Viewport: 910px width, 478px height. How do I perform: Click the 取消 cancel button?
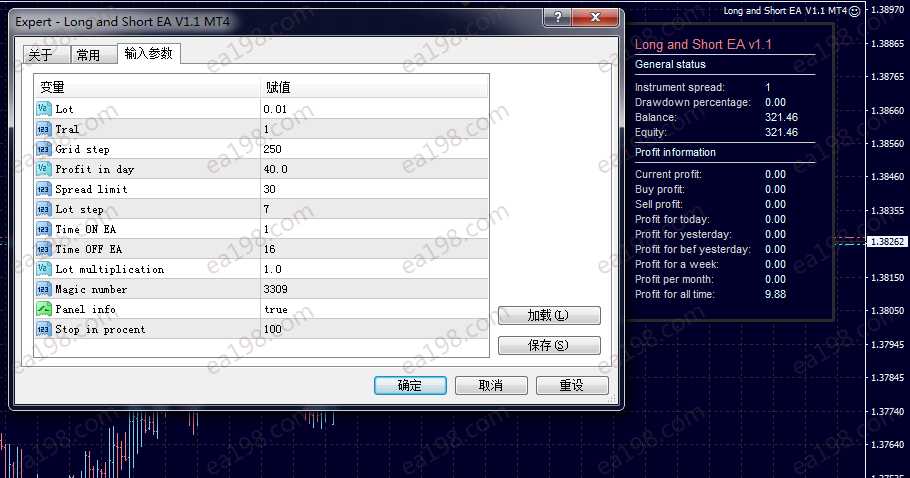click(491, 385)
